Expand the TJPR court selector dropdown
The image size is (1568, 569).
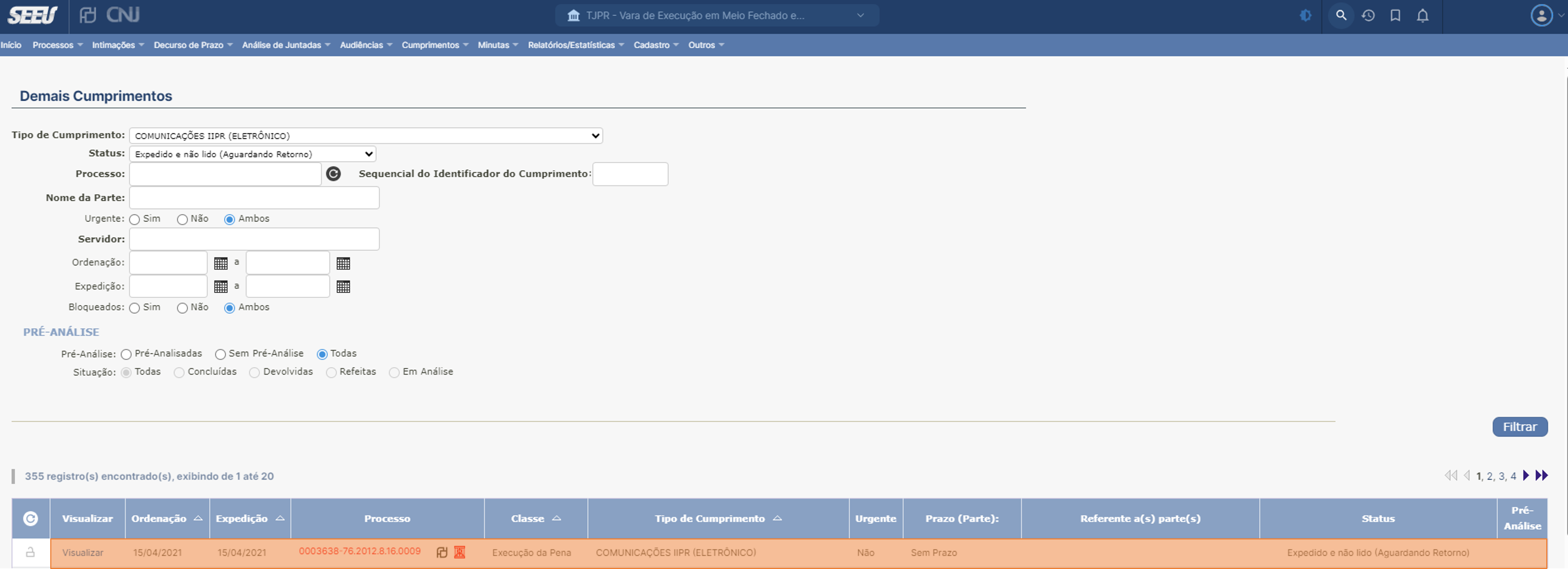[x=717, y=15]
